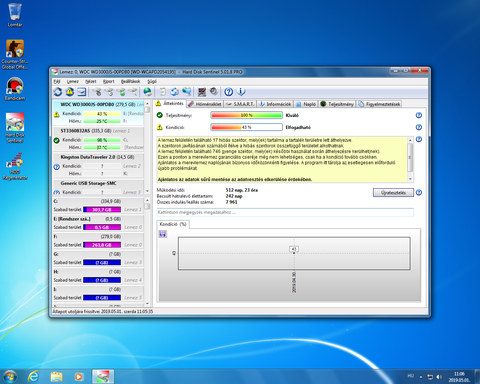Switch to the Hőmérséklet tab
This screenshot has width=480, height=384.
tap(205, 104)
